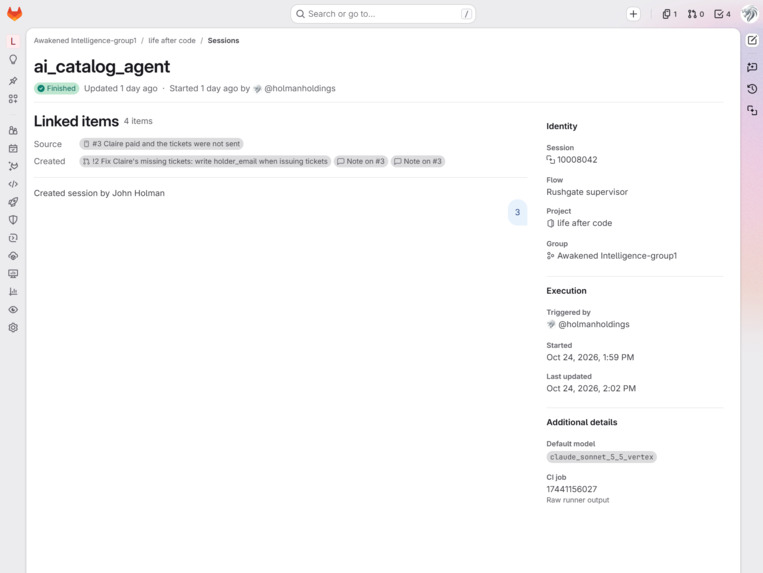Open the create new plus menu

[x=633, y=14]
